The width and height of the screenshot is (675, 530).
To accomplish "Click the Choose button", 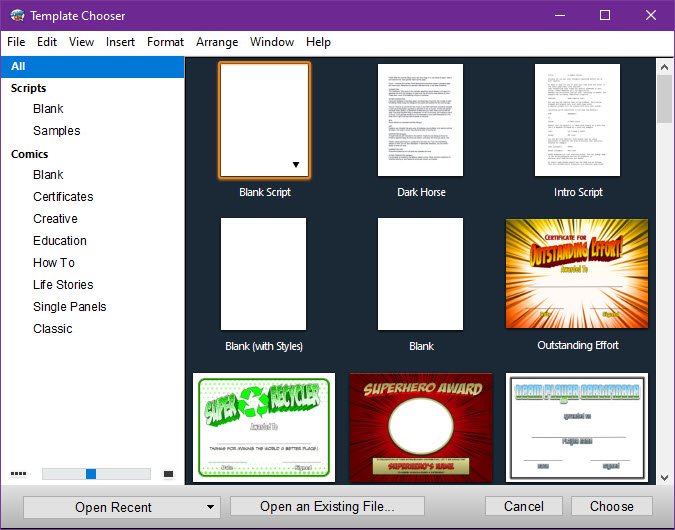I will point(612,506).
